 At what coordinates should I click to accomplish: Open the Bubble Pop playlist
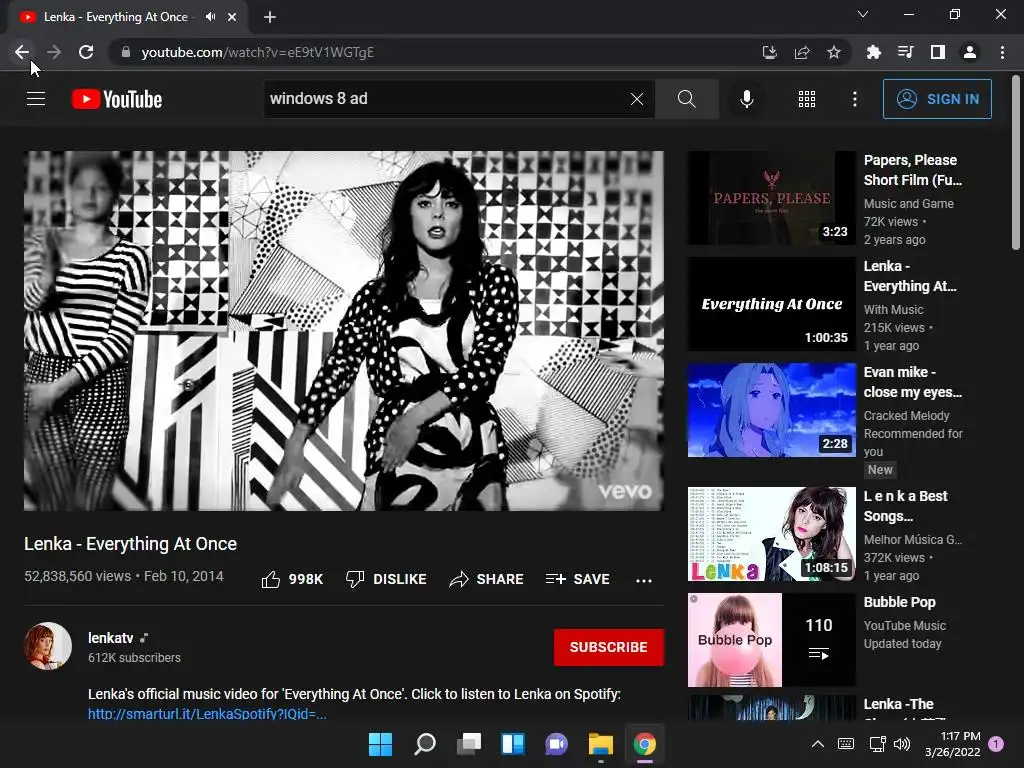771,640
